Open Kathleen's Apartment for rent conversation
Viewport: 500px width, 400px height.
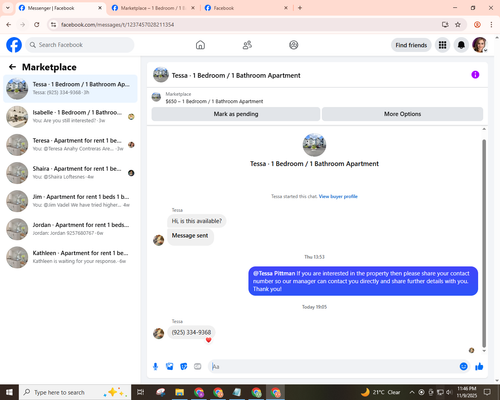tap(70, 257)
